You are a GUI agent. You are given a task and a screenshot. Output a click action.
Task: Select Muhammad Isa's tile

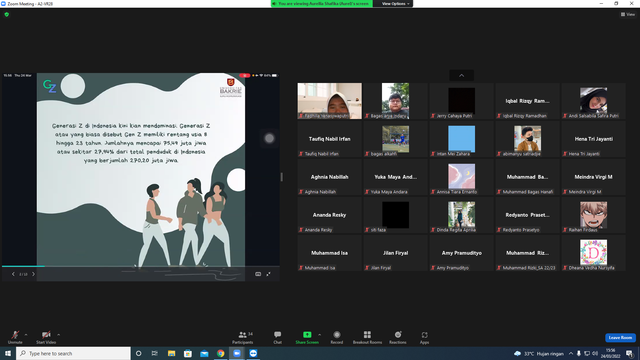tap(329, 253)
